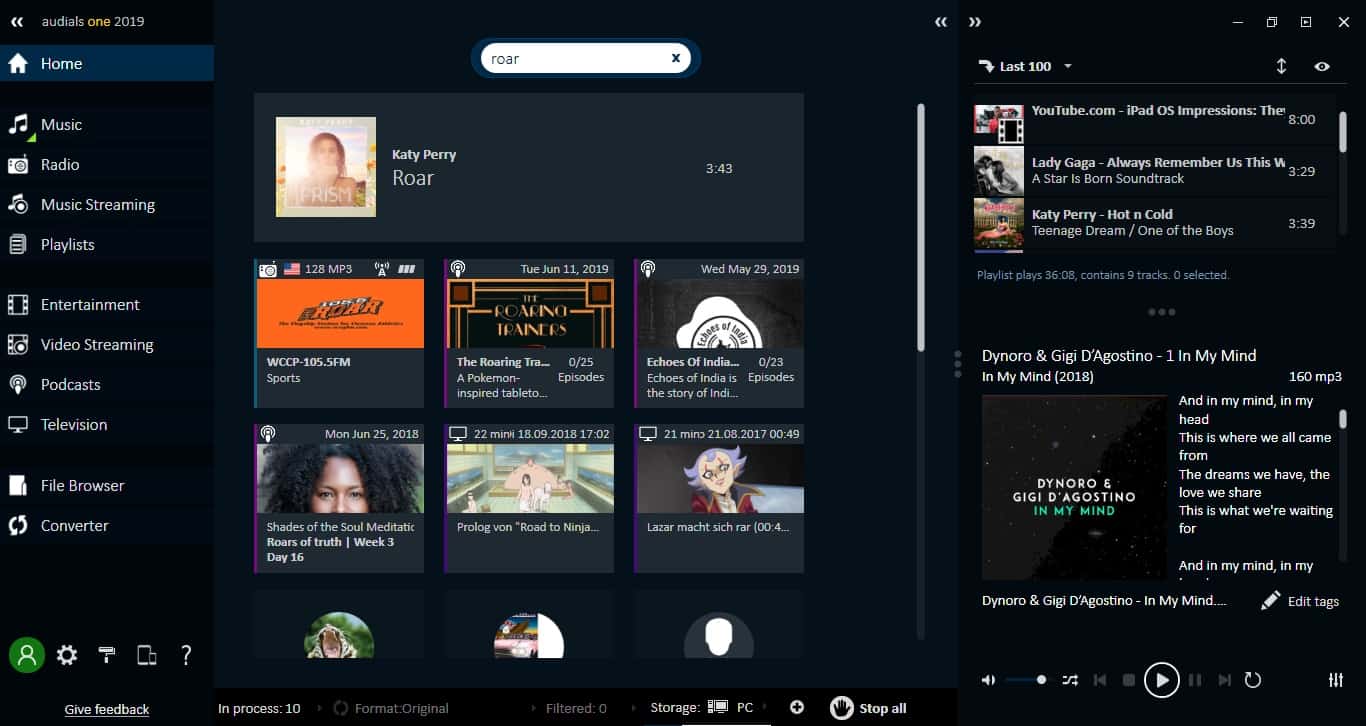The height and width of the screenshot is (726, 1366).
Task: Start playback with the play button
Action: click(1162, 680)
